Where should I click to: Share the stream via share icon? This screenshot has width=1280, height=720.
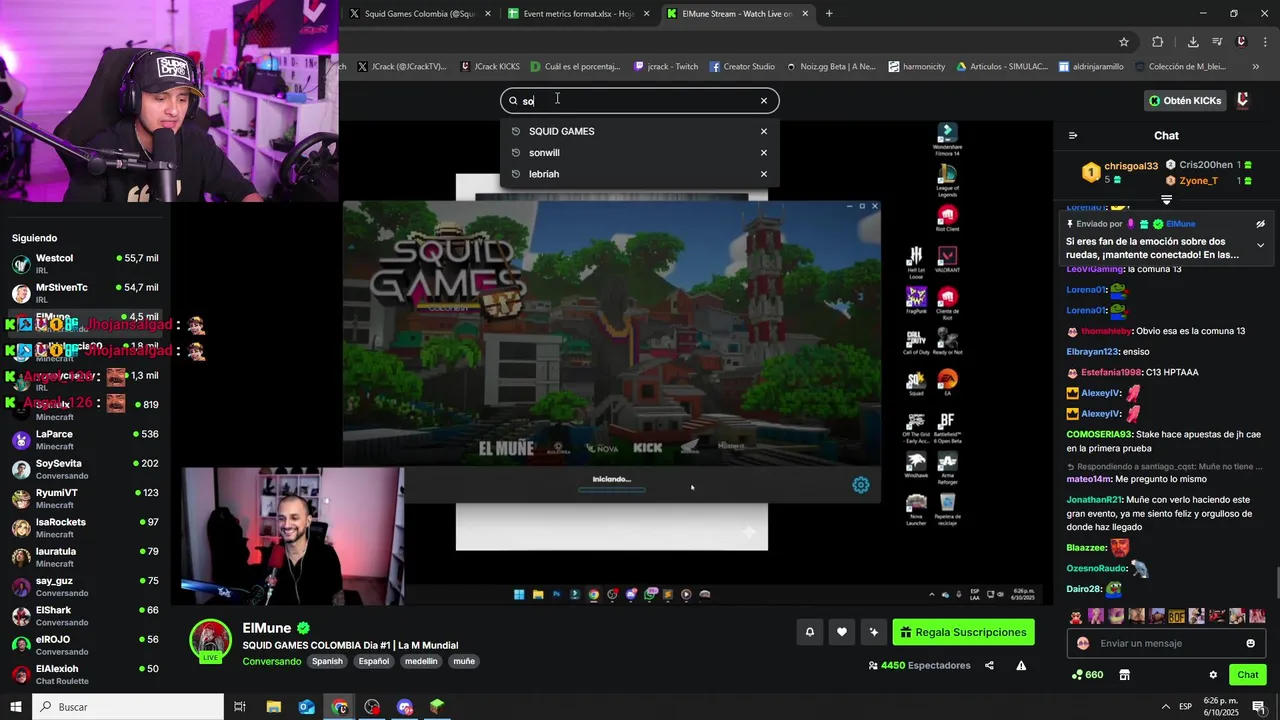click(989, 665)
